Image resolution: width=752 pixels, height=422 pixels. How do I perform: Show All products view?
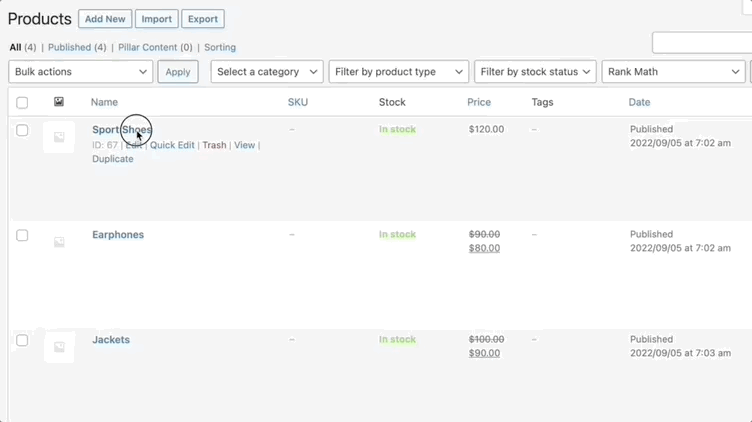coord(15,47)
